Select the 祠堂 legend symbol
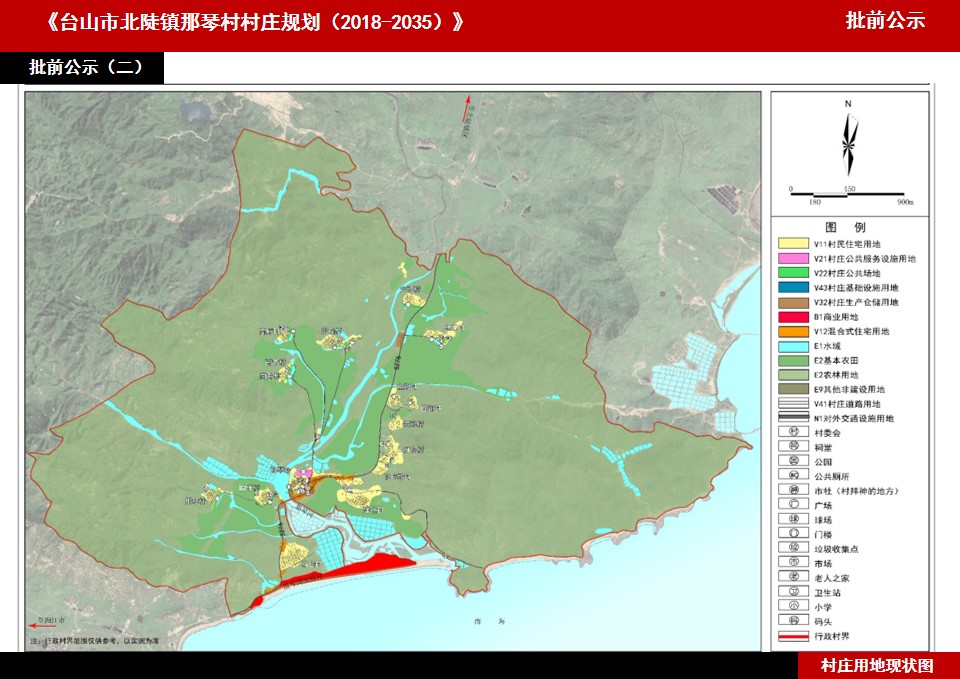Viewport: 960px width, 679px height. click(793, 447)
